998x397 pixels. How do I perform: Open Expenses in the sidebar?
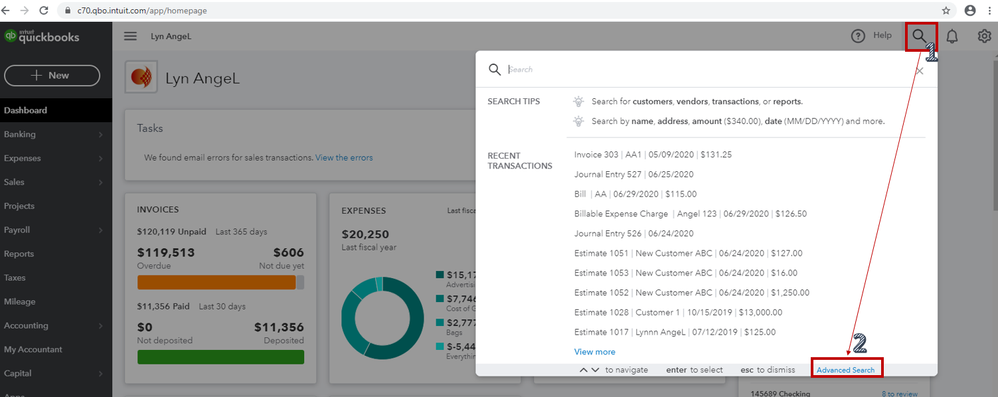pyautogui.click(x=22, y=158)
